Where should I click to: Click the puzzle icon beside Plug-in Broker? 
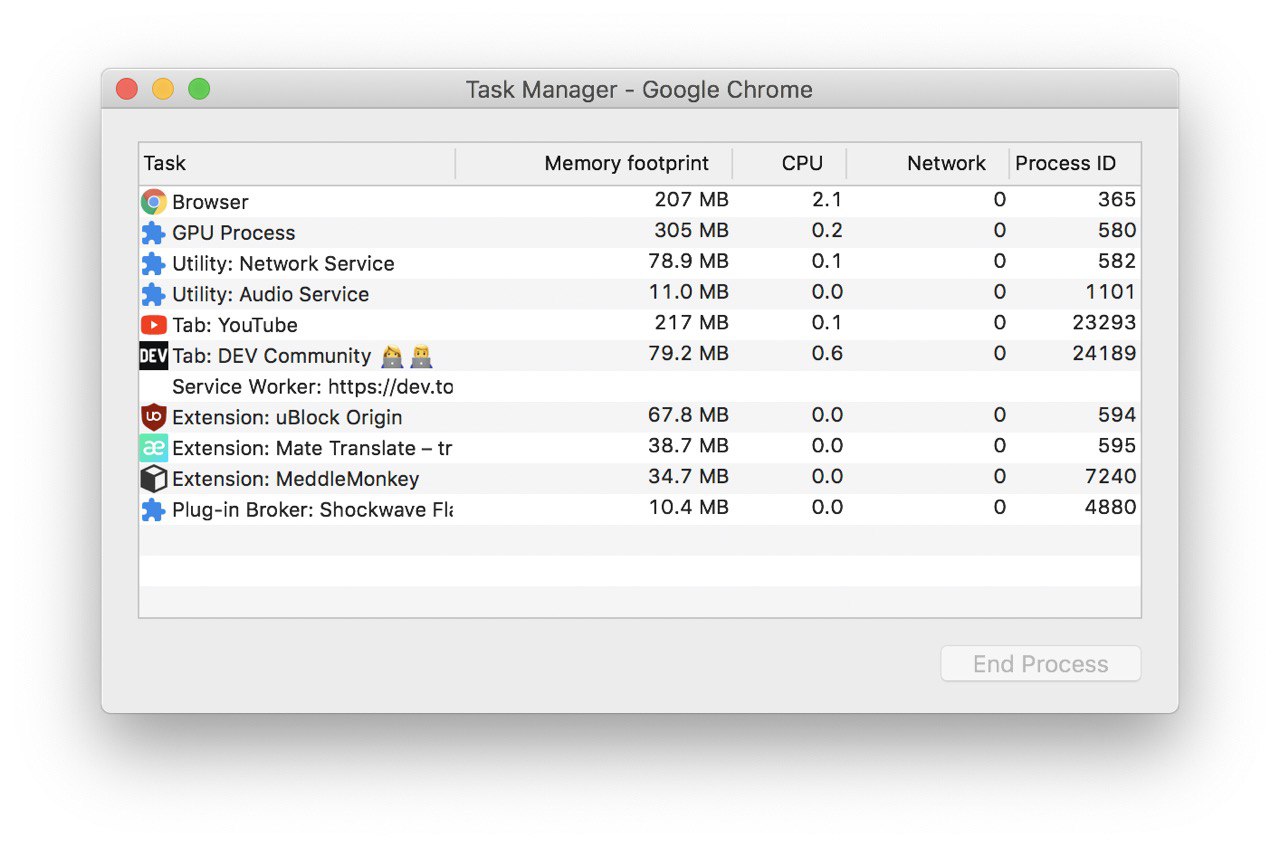153,510
